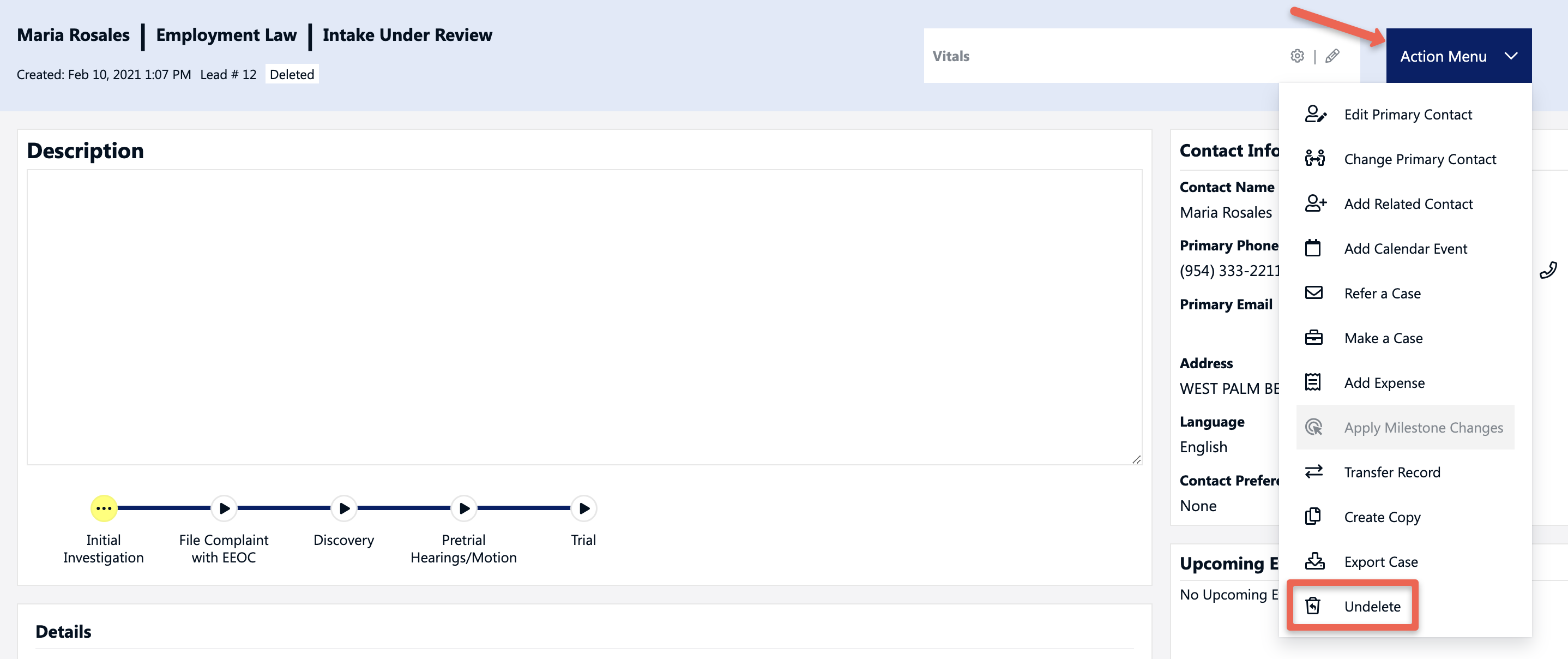Click the Add Calendar Event calendar icon

(x=1313, y=248)
